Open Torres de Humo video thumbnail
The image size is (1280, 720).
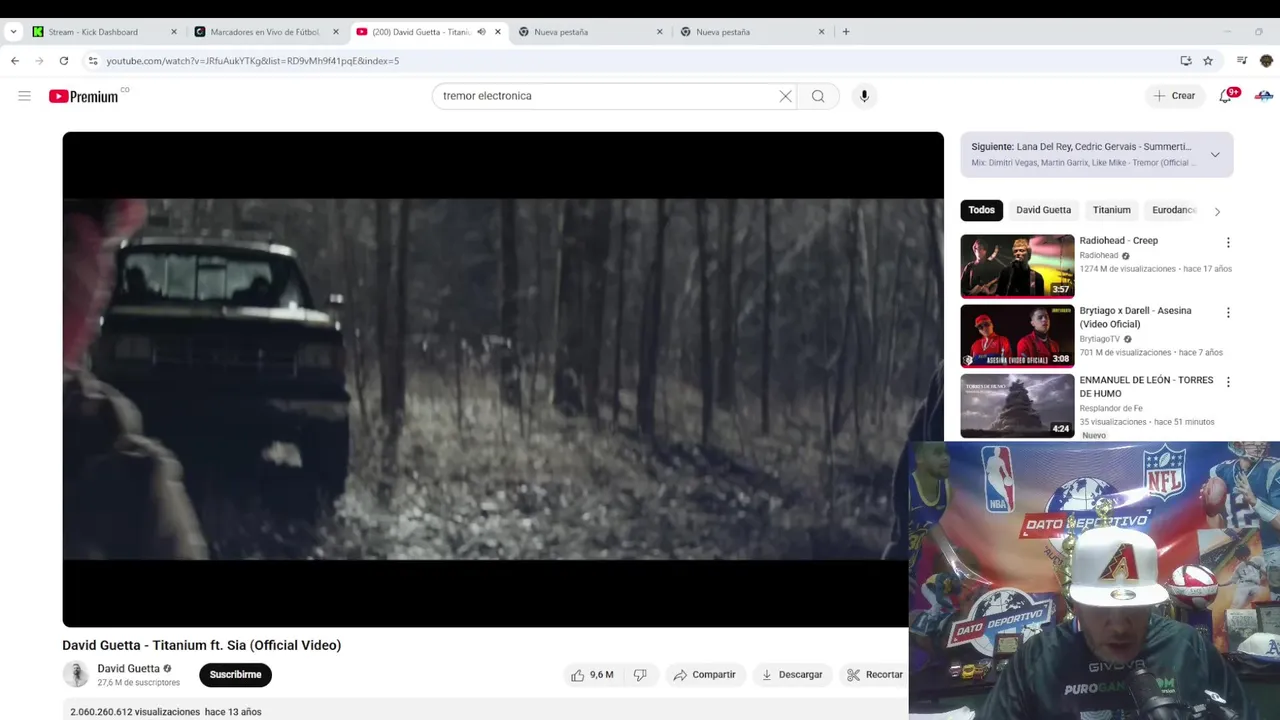1017,406
